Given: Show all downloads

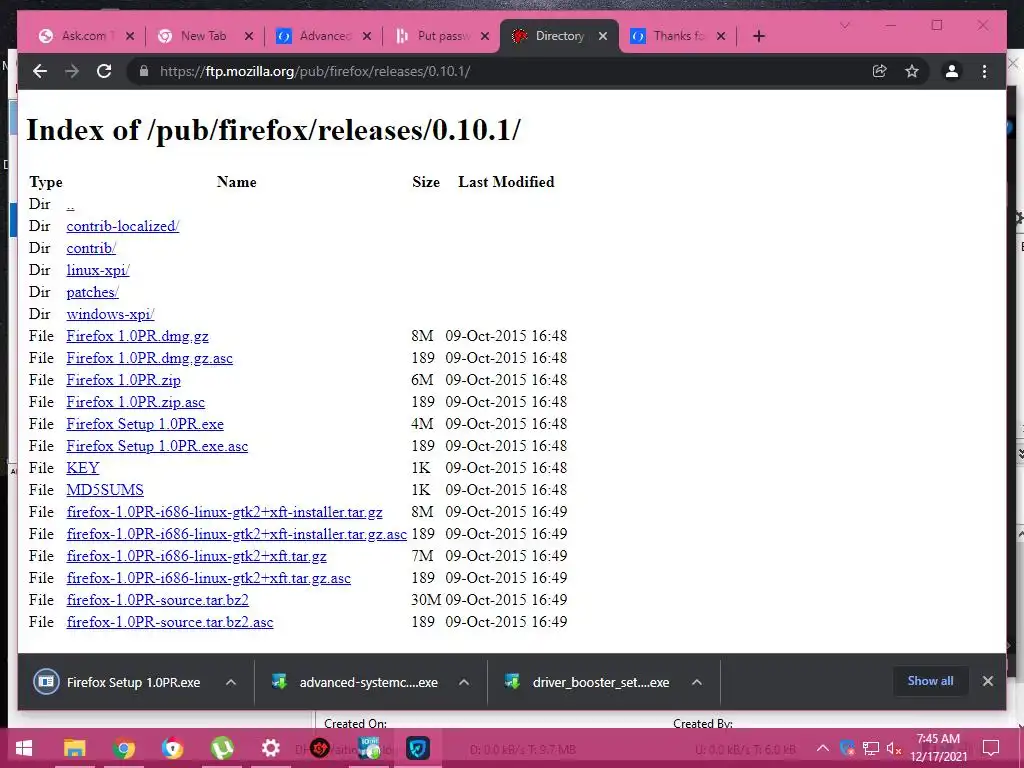Looking at the screenshot, I should [x=930, y=681].
